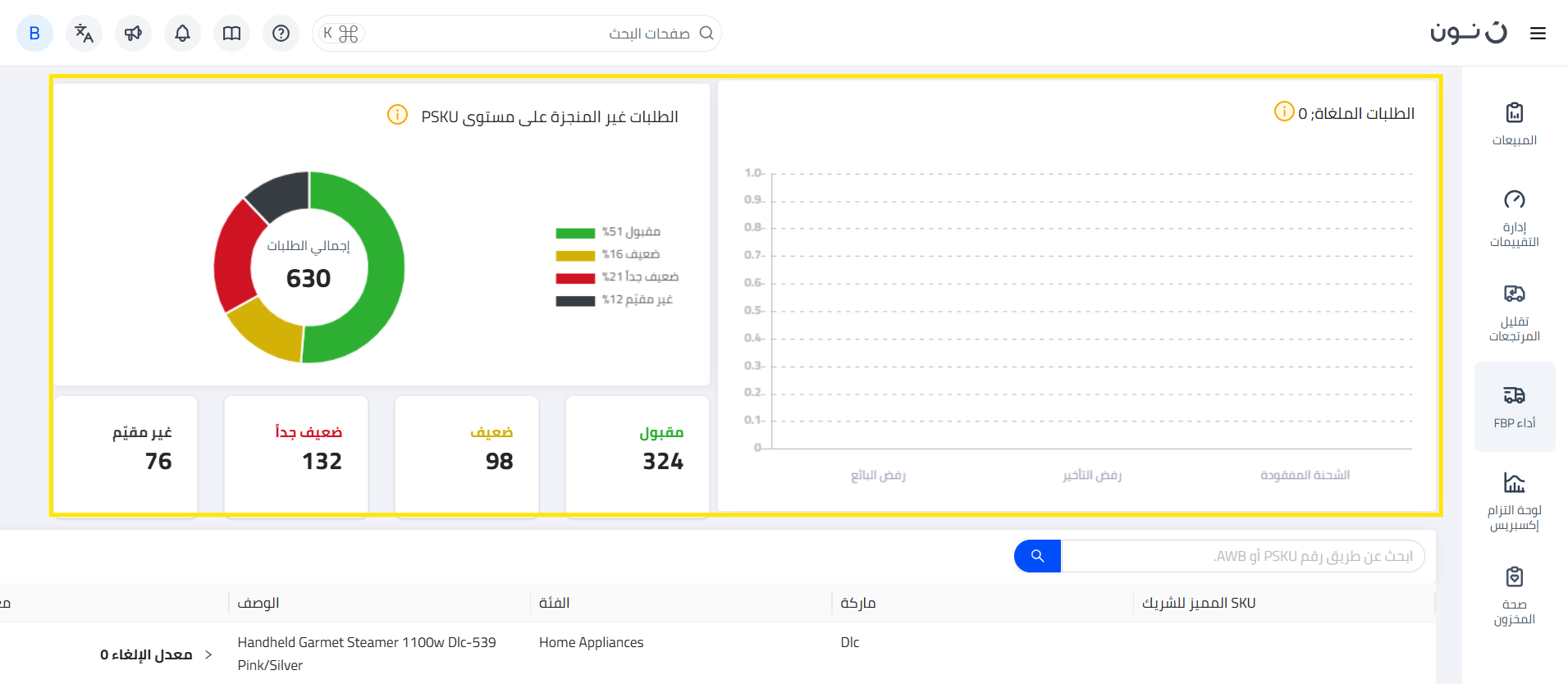This screenshot has height=684, width=1568.
Task: Open إدارة التقييمات in the sidebar
Action: [x=1515, y=220]
